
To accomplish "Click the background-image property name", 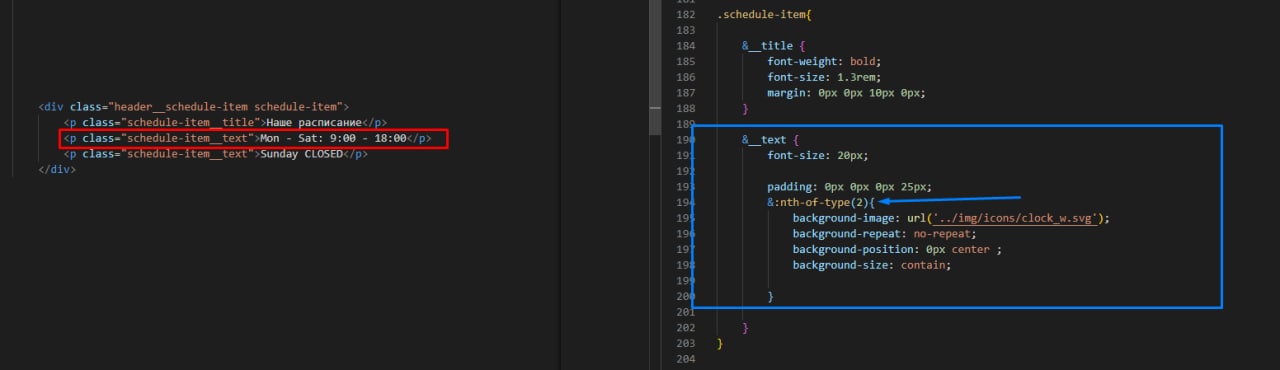I will pyautogui.click(x=845, y=218).
